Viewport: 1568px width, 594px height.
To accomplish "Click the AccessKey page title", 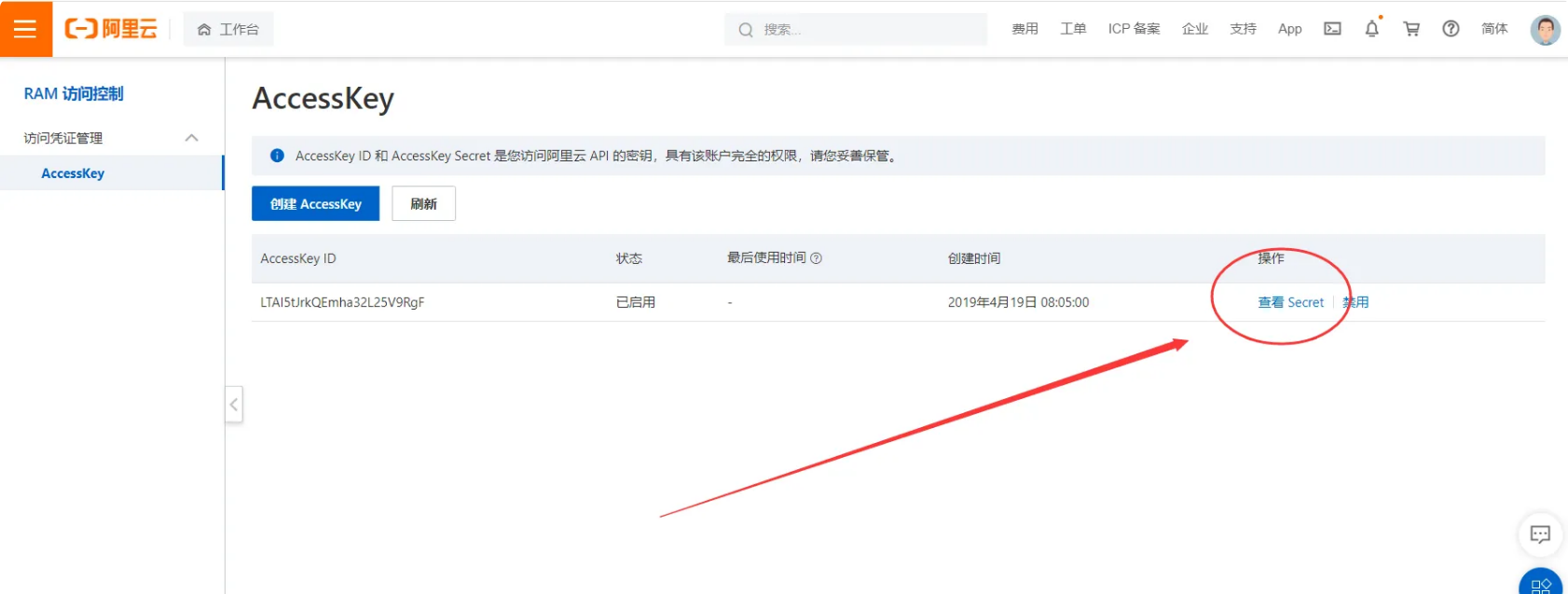I will (x=323, y=99).
